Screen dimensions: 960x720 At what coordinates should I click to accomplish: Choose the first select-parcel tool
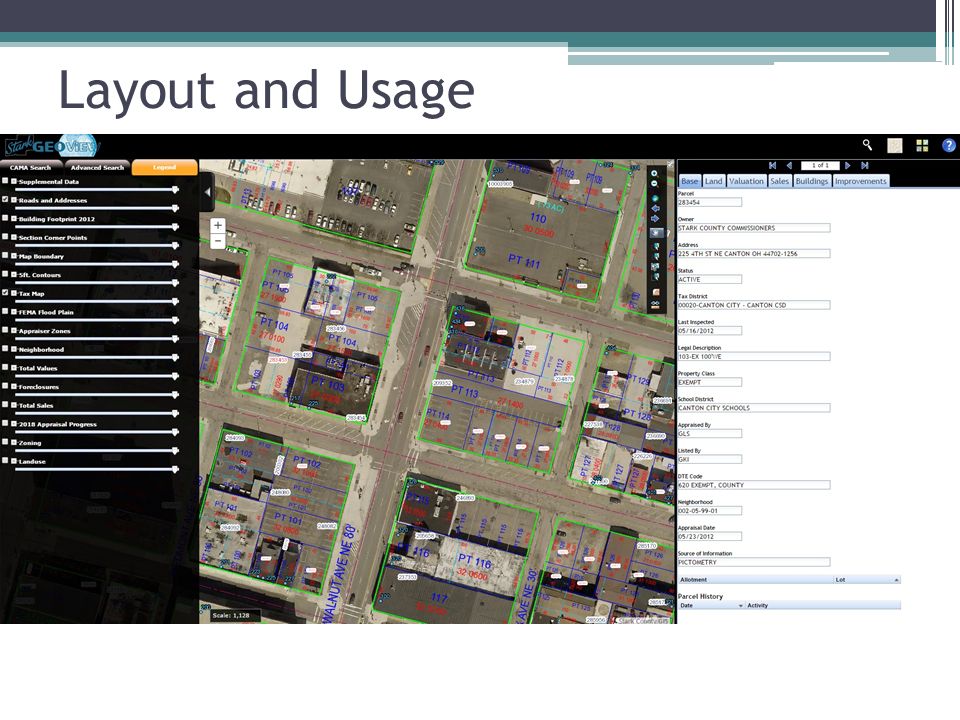point(656,246)
